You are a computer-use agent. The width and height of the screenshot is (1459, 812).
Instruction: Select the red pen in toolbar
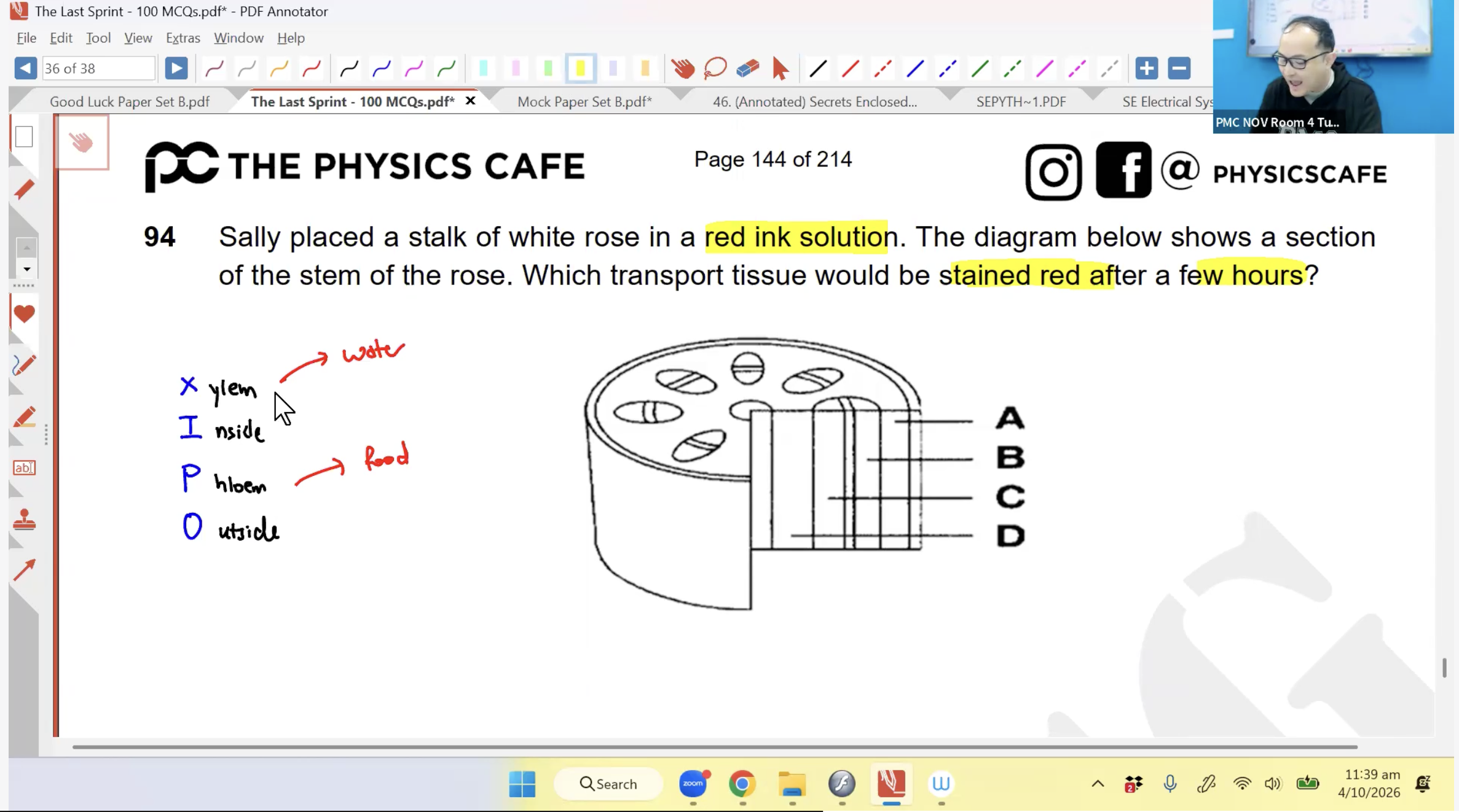coord(311,68)
